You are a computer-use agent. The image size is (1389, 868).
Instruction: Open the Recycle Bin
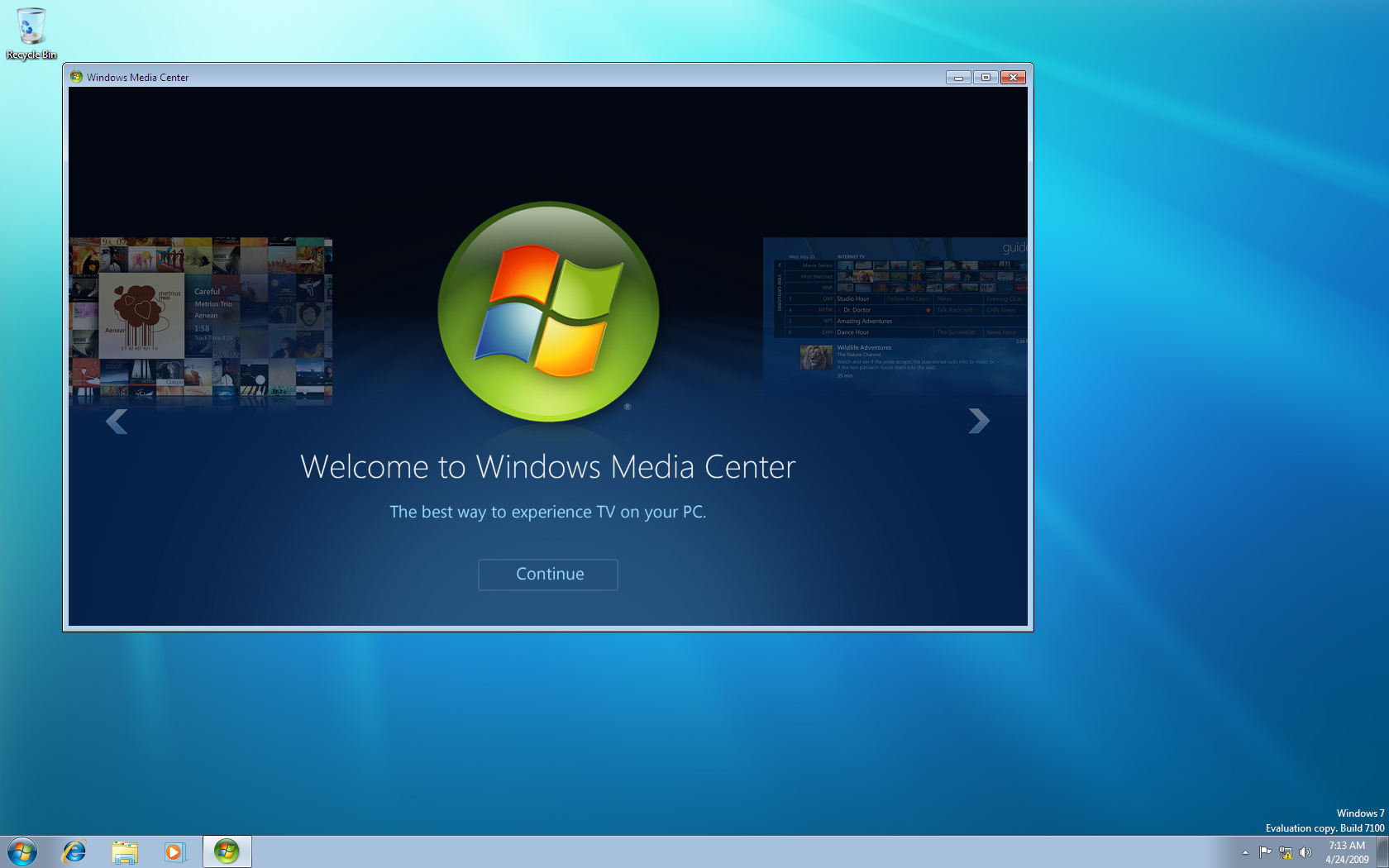pos(31,25)
